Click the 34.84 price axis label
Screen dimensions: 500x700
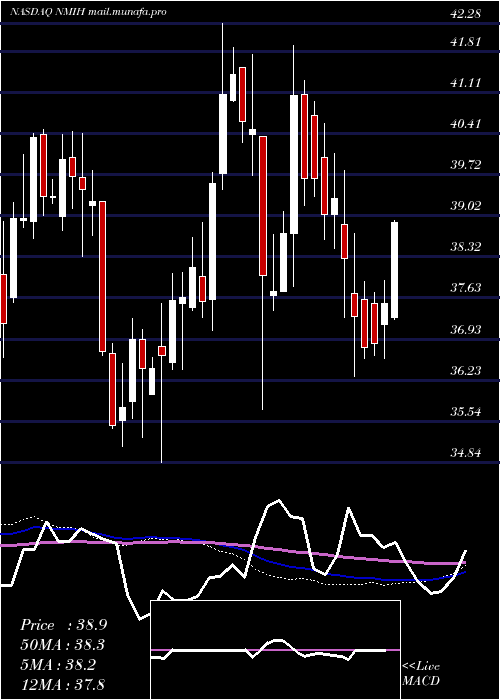click(466, 453)
